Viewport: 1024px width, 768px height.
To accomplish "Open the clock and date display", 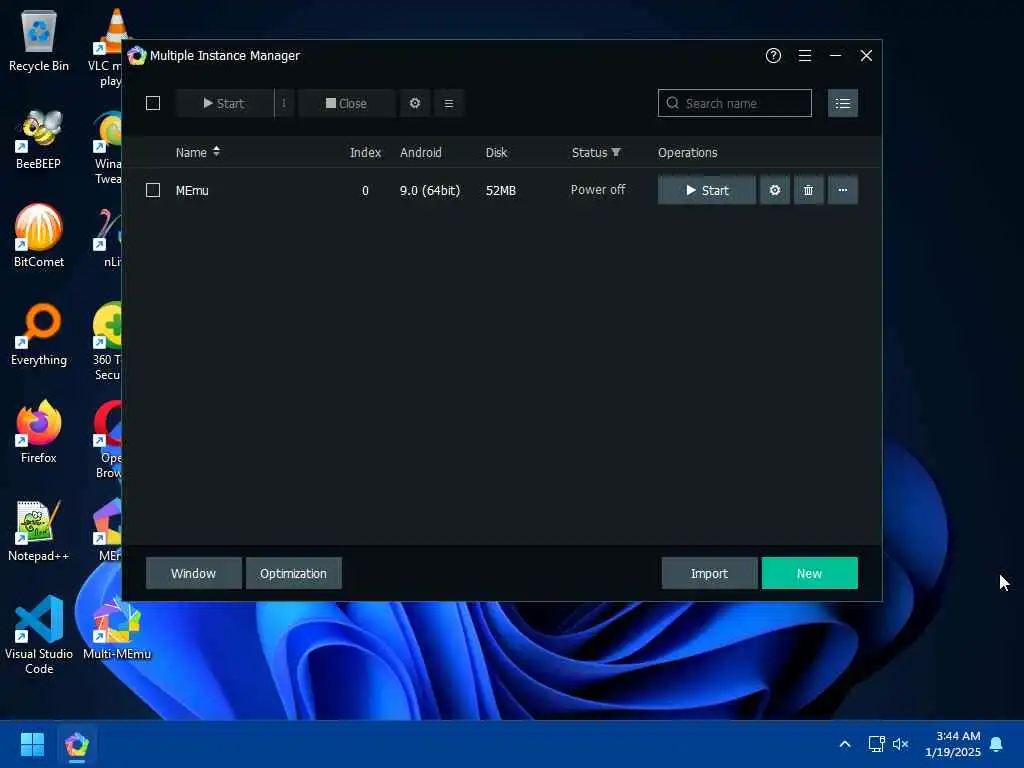I will pos(953,744).
